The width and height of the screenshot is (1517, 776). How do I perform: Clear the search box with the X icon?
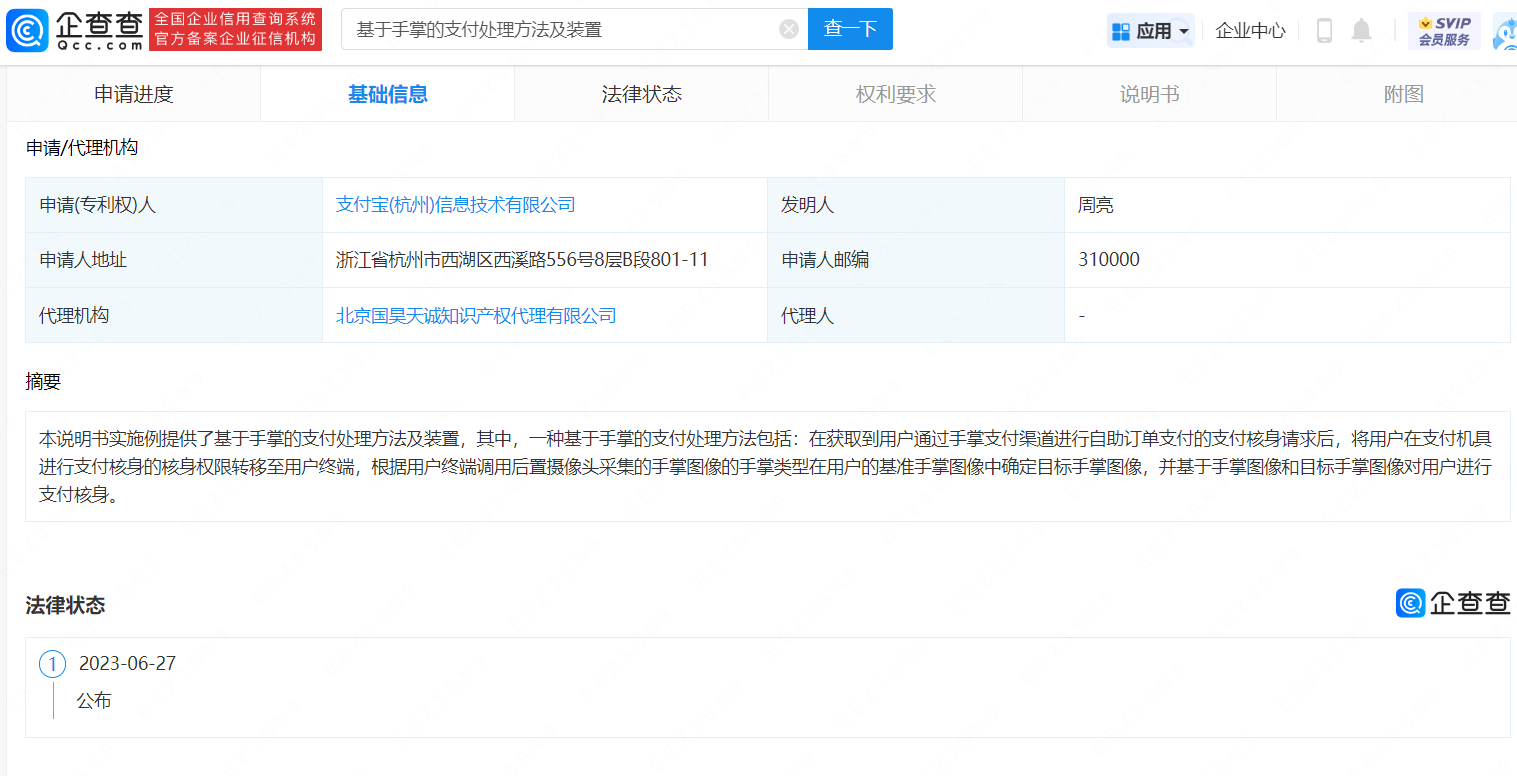[x=789, y=29]
